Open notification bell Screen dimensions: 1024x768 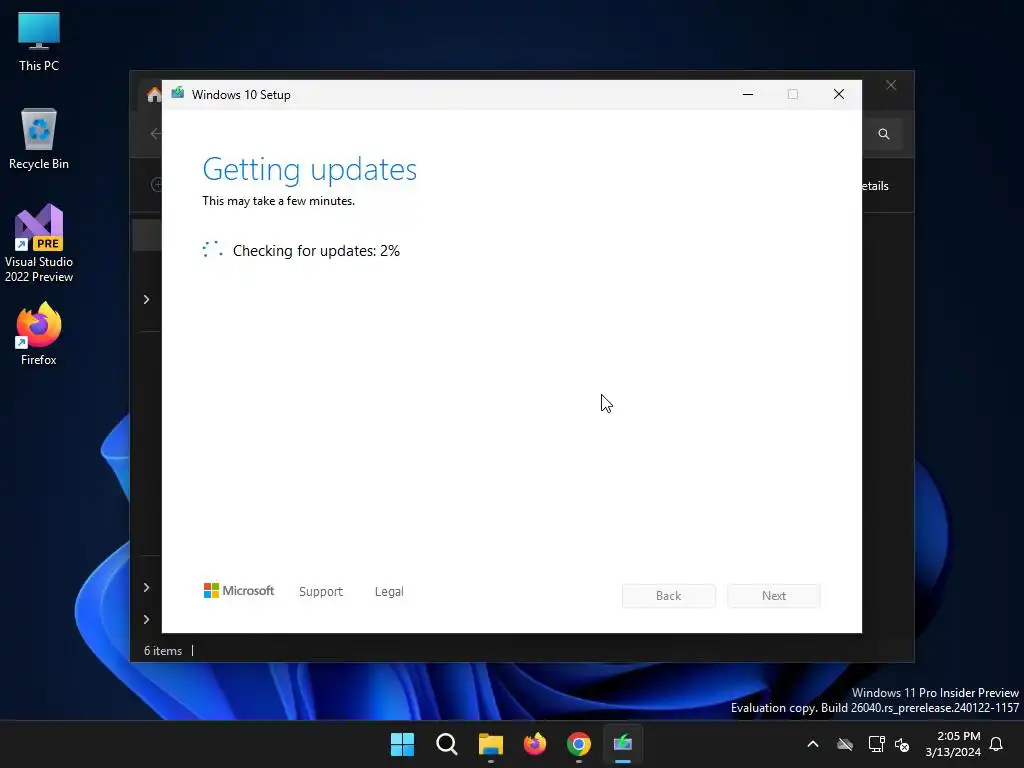click(997, 744)
